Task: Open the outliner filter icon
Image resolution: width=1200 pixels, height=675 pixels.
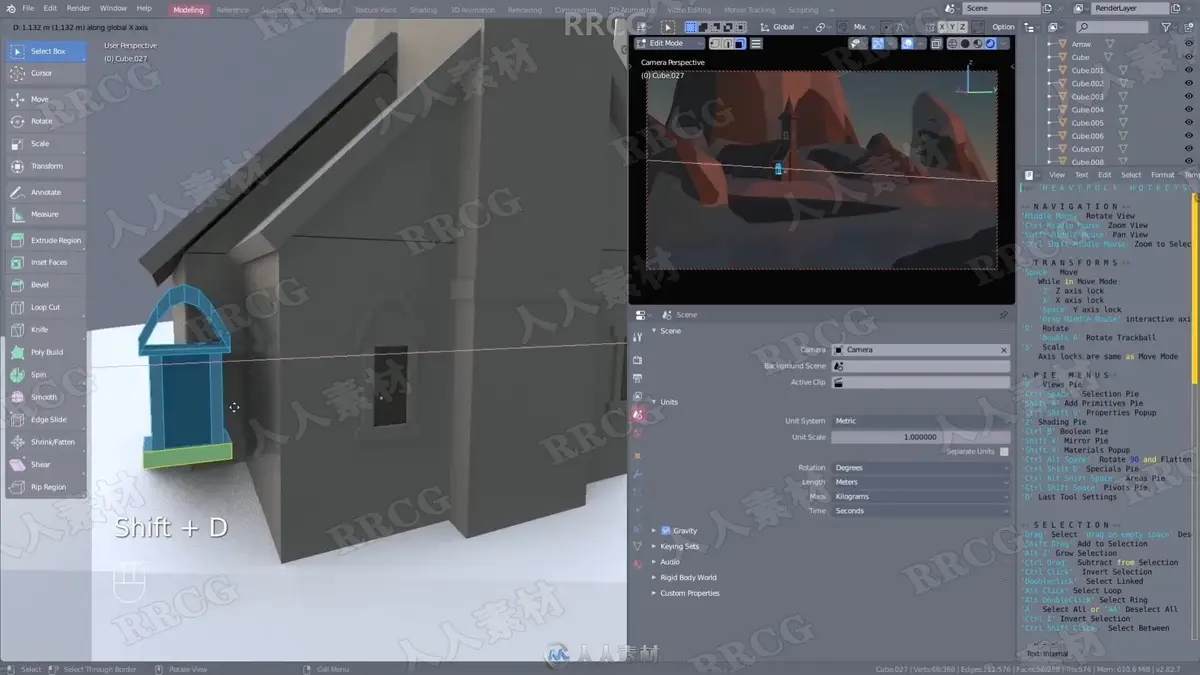Action: click(x=1167, y=28)
